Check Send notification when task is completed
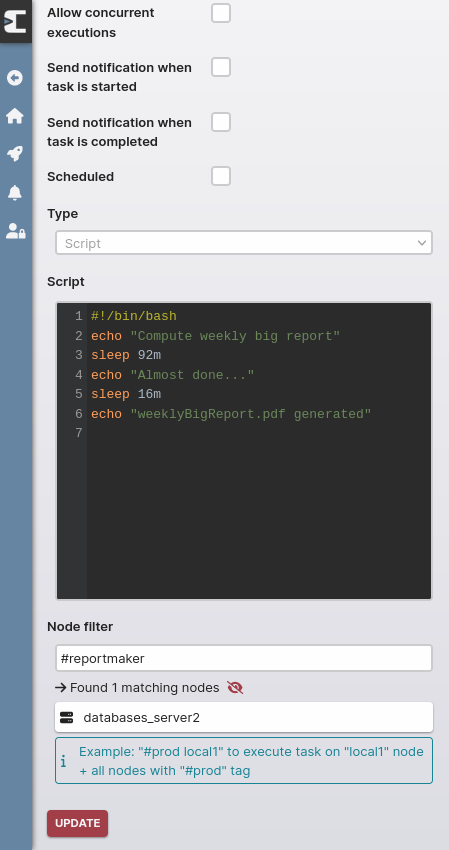Viewport: 449px width, 850px height. click(x=221, y=122)
